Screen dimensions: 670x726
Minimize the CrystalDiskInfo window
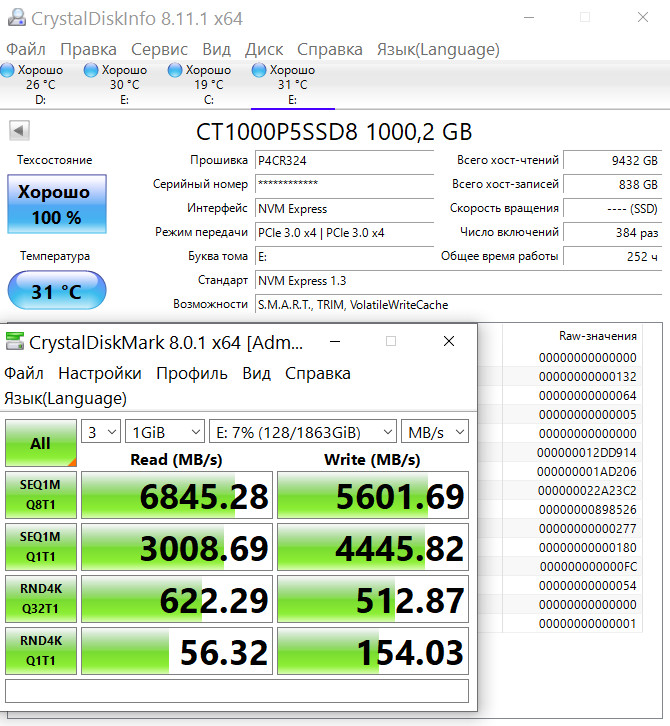click(529, 18)
